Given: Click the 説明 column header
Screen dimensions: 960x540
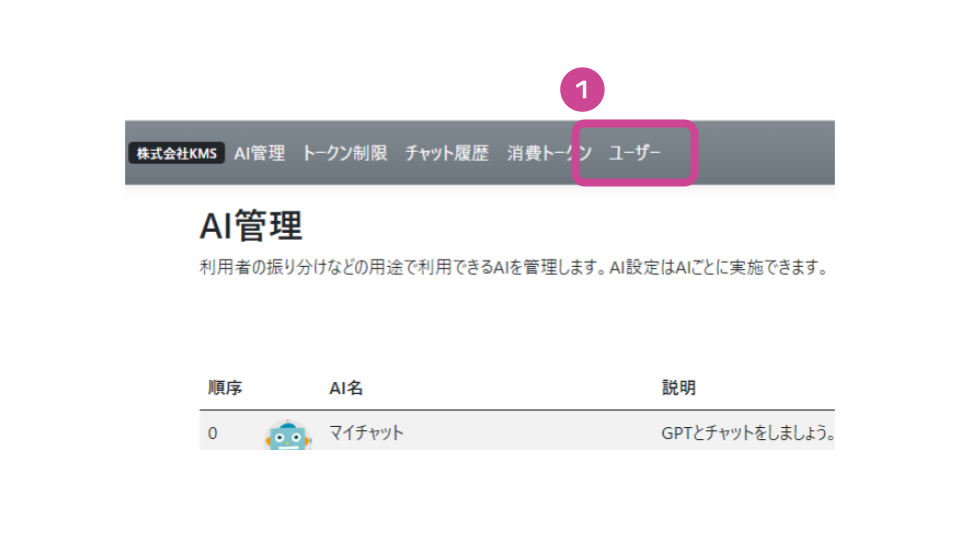Looking at the screenshot, I should click(x=678, y=388).
